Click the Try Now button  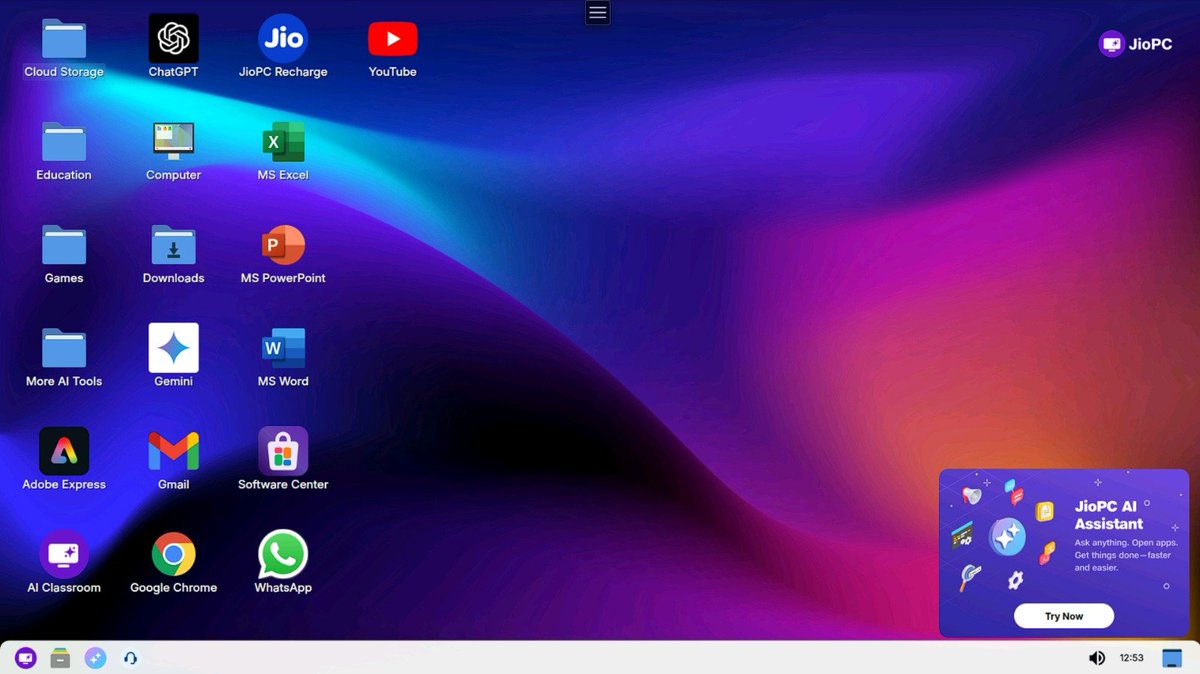1064,616
